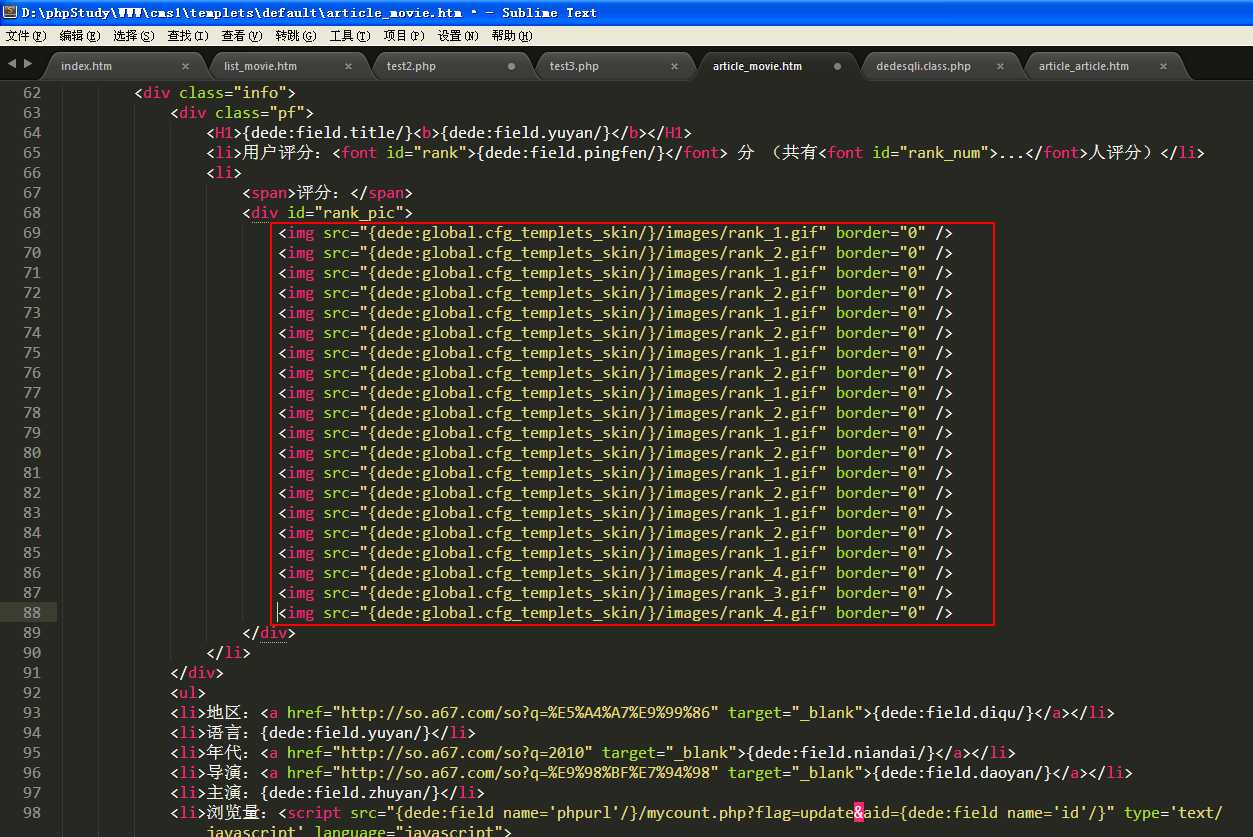Viewport: 1253px width, 837px height.
Task: Click unsaved dot on test2.php tab
Action: click(x=512, y=66)
